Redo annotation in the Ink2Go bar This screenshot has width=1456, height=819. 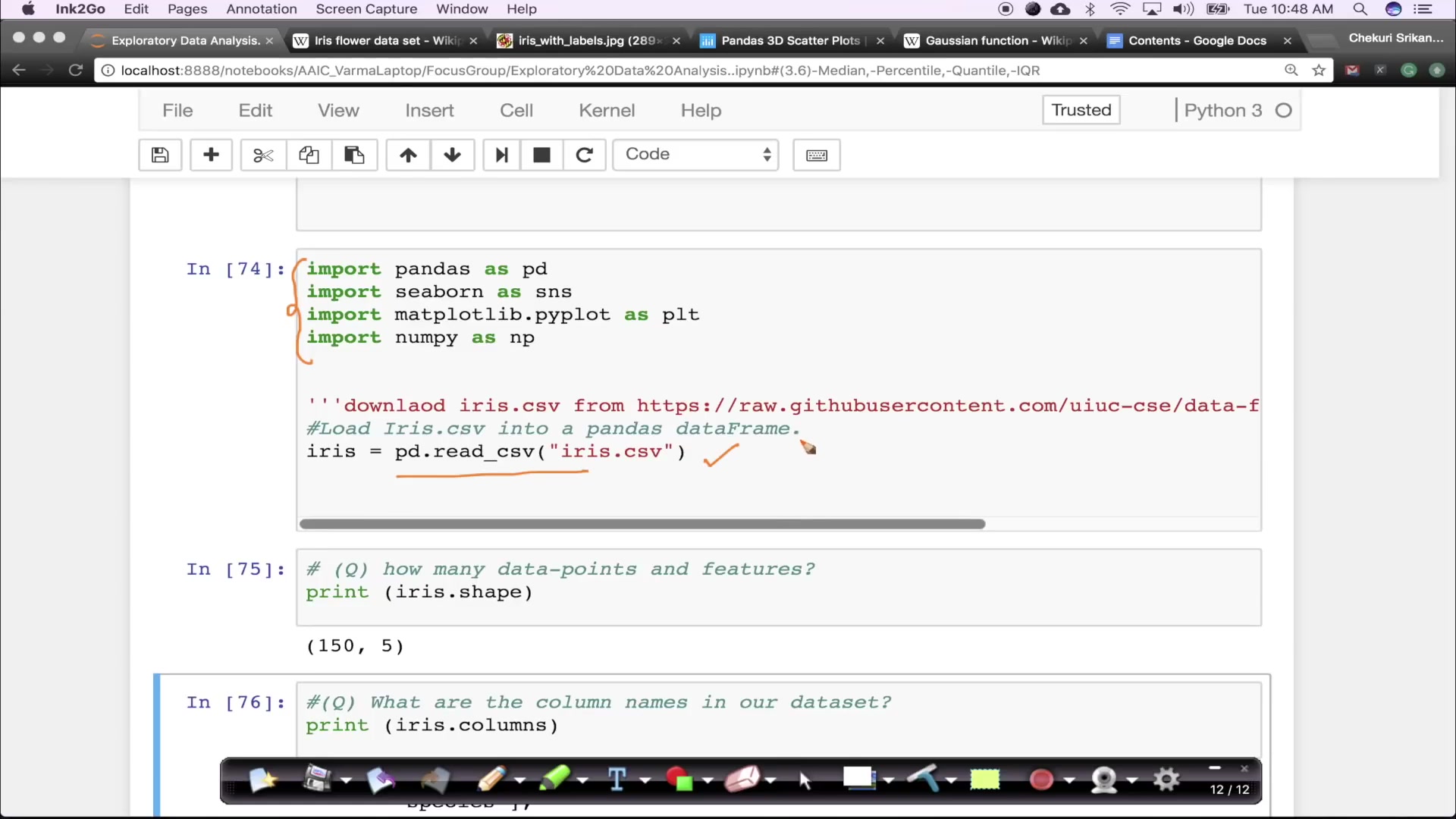pyautogui.click(x=435, y=779)
